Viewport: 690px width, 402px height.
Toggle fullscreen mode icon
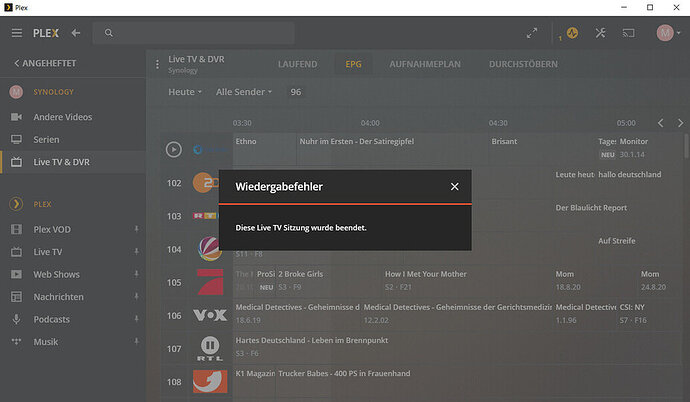point(532,33)
